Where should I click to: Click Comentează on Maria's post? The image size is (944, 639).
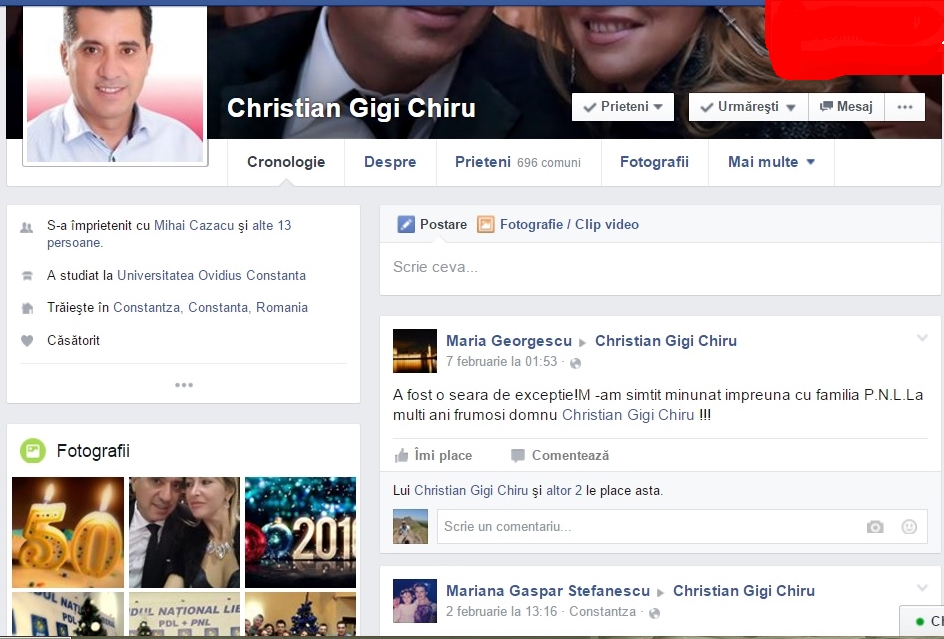click(560, 455)
